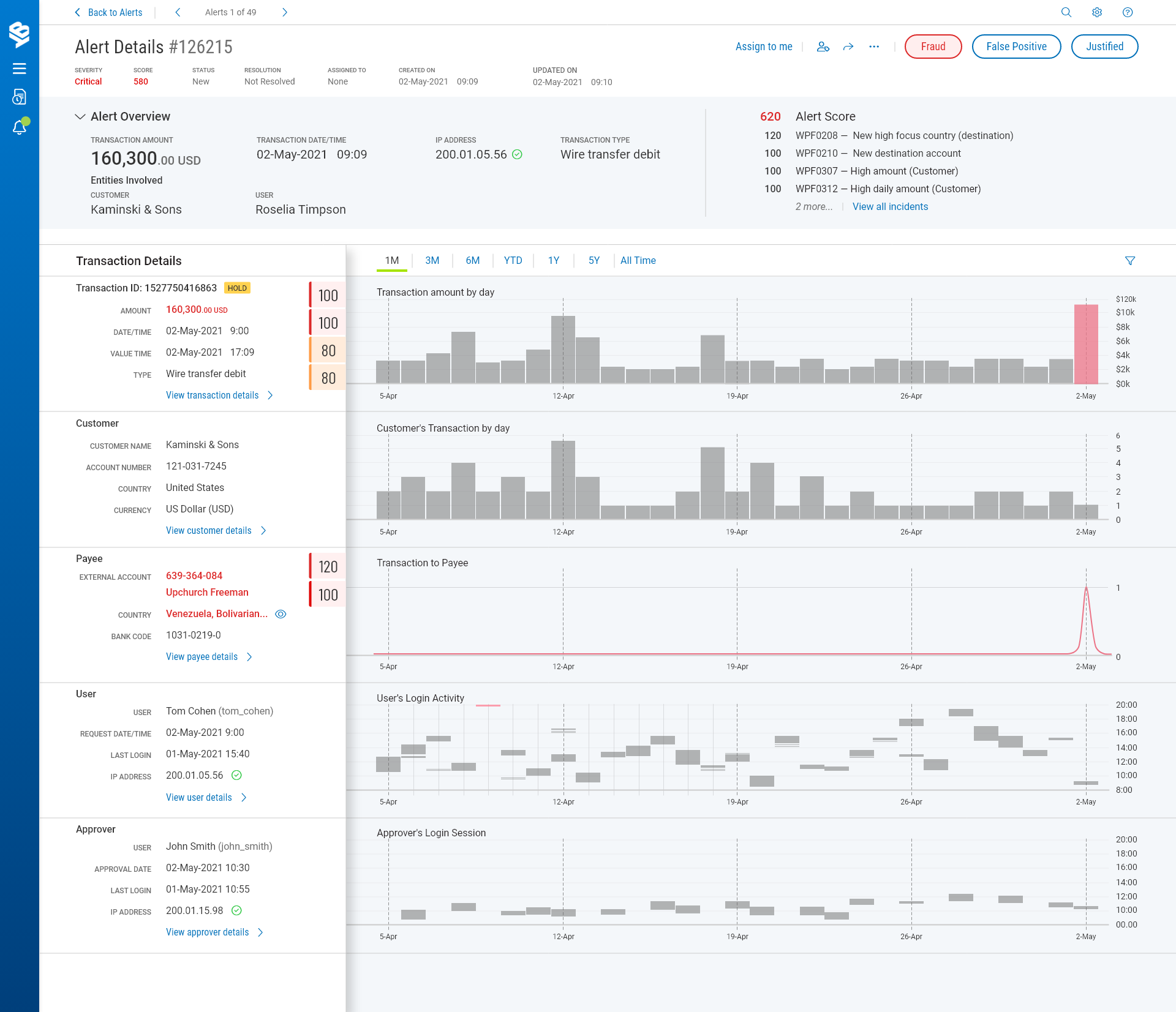Image resolution: width=1176 pixels, height=1012 pixels.
Task: Click verified check beside overview IP address
Action: 517,154
